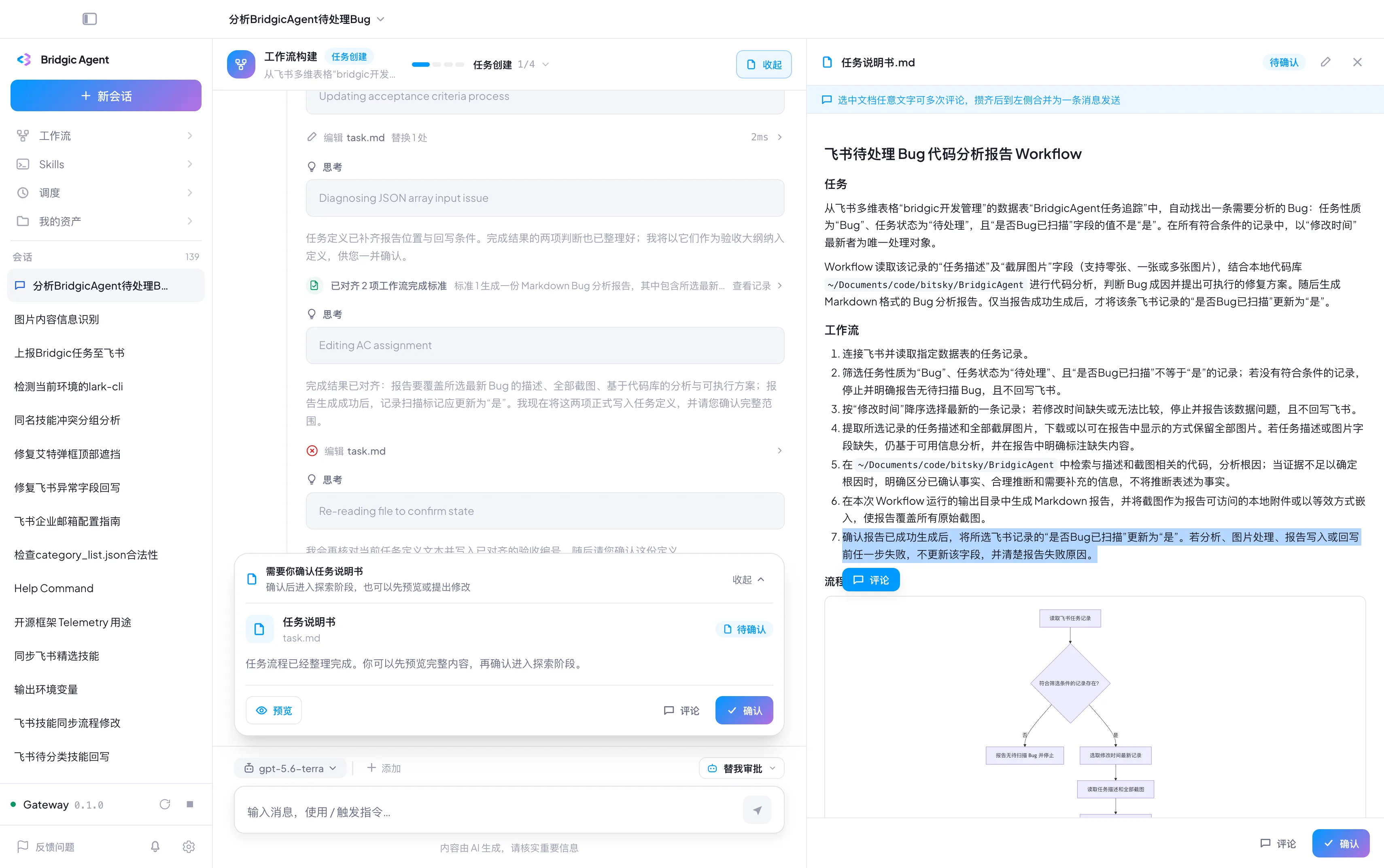
Task: Expand chevron next to 调度
Action: 189,193
